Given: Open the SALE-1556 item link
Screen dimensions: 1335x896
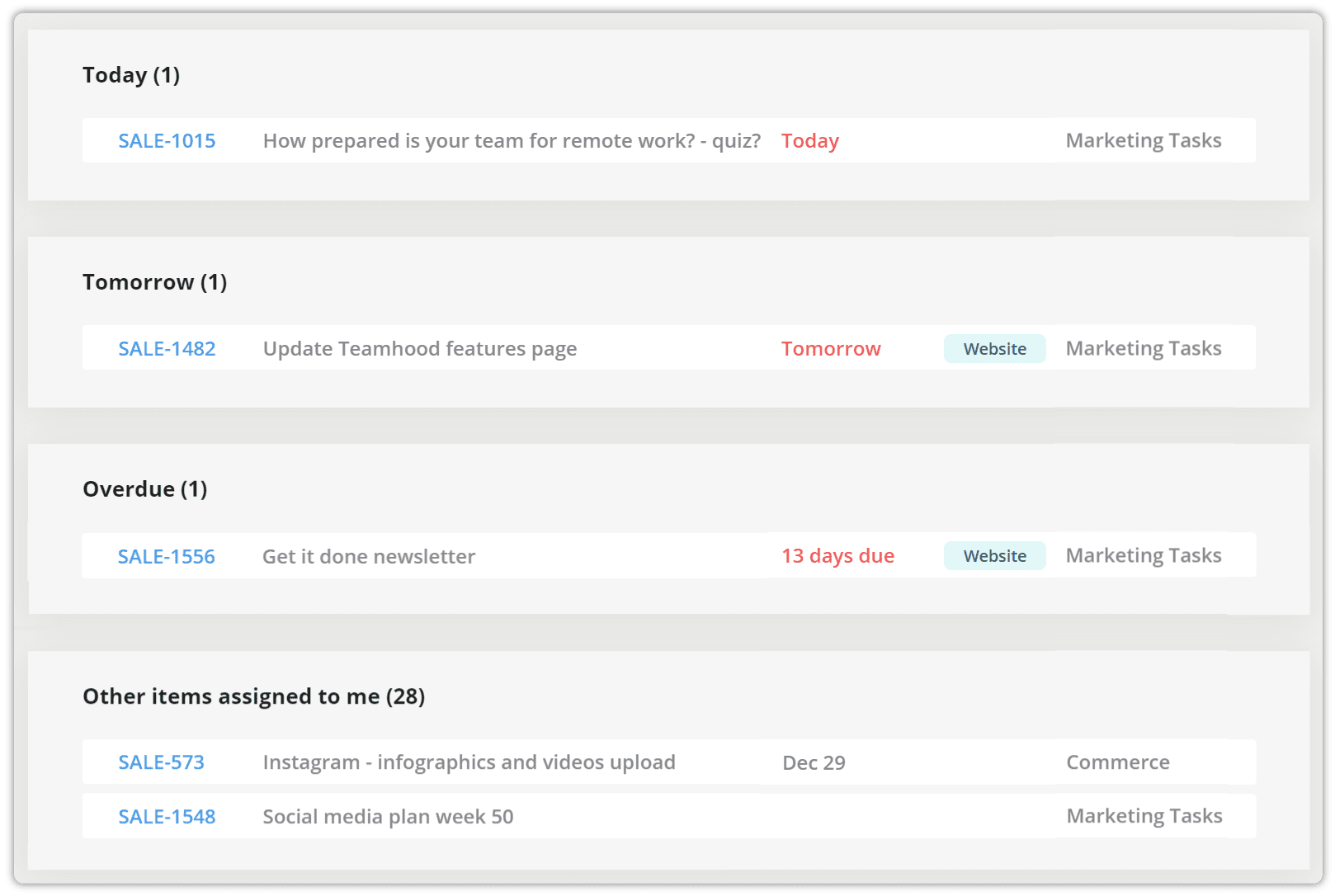Looking at the screenshot, I should point(166,557).
